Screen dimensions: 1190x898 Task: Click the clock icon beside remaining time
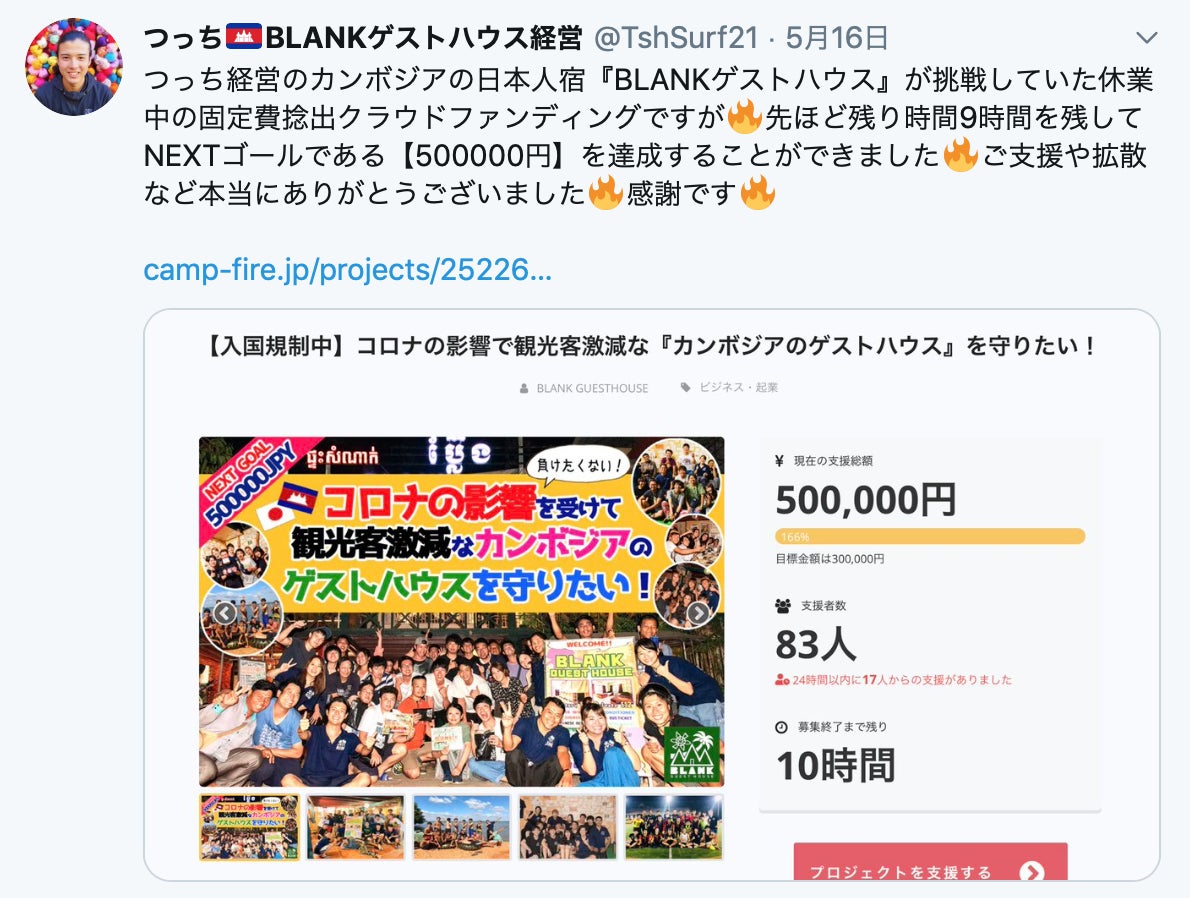(781, 727)
